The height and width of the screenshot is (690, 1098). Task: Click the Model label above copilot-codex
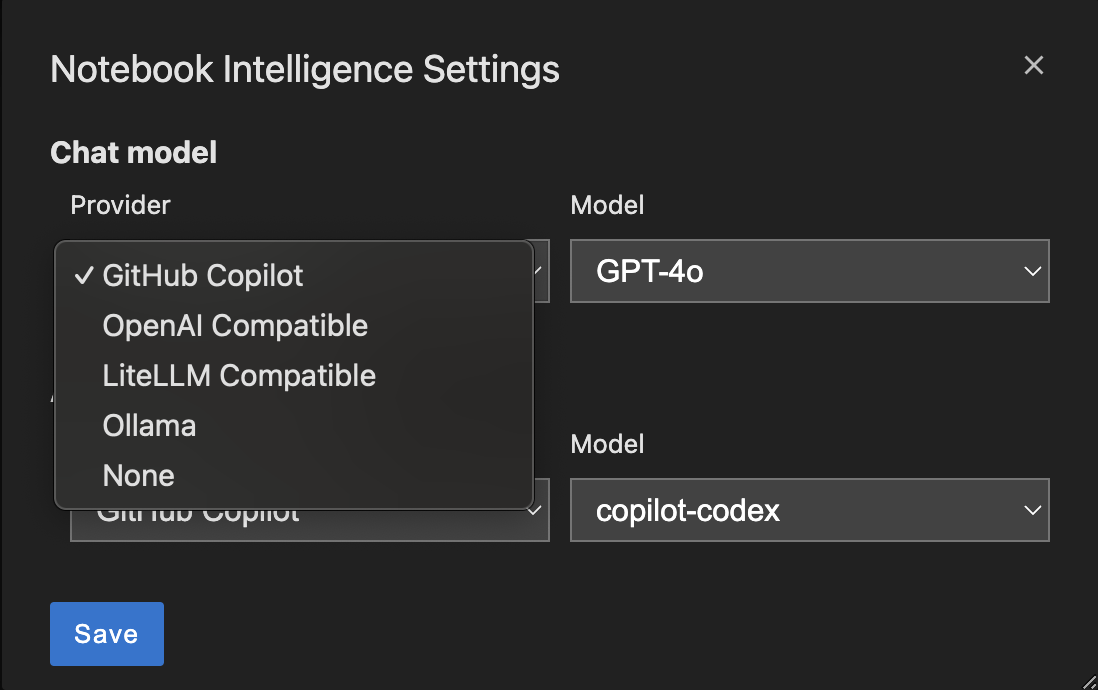(607, 443)
